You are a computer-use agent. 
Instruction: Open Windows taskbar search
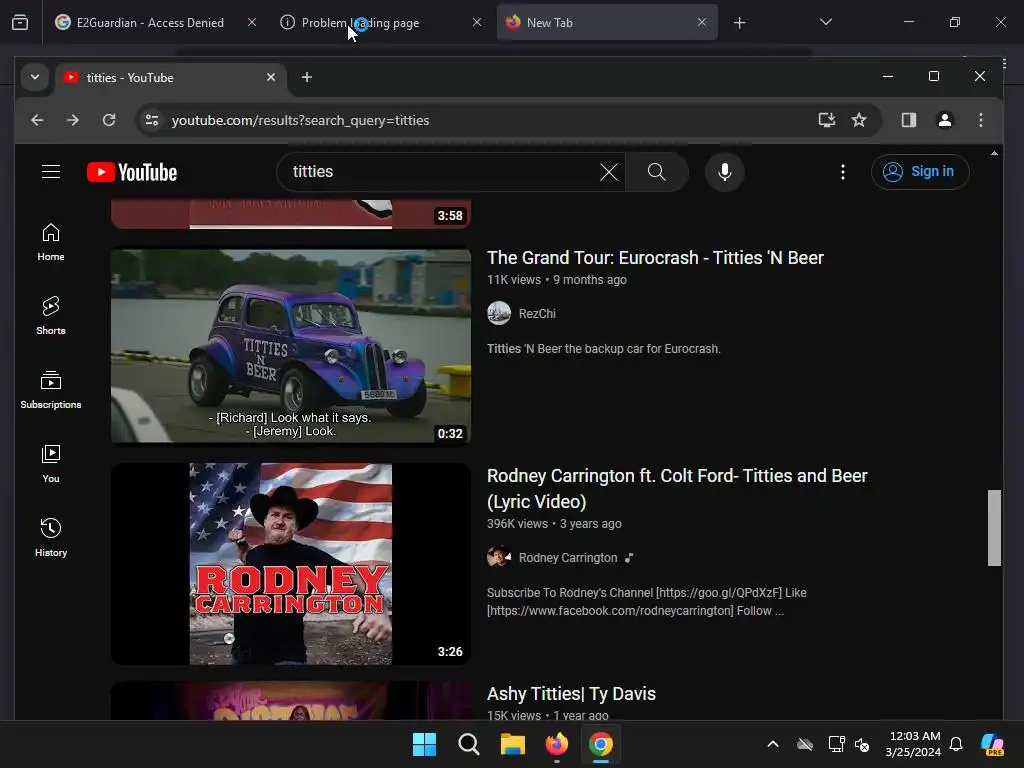tap(469, 744)
